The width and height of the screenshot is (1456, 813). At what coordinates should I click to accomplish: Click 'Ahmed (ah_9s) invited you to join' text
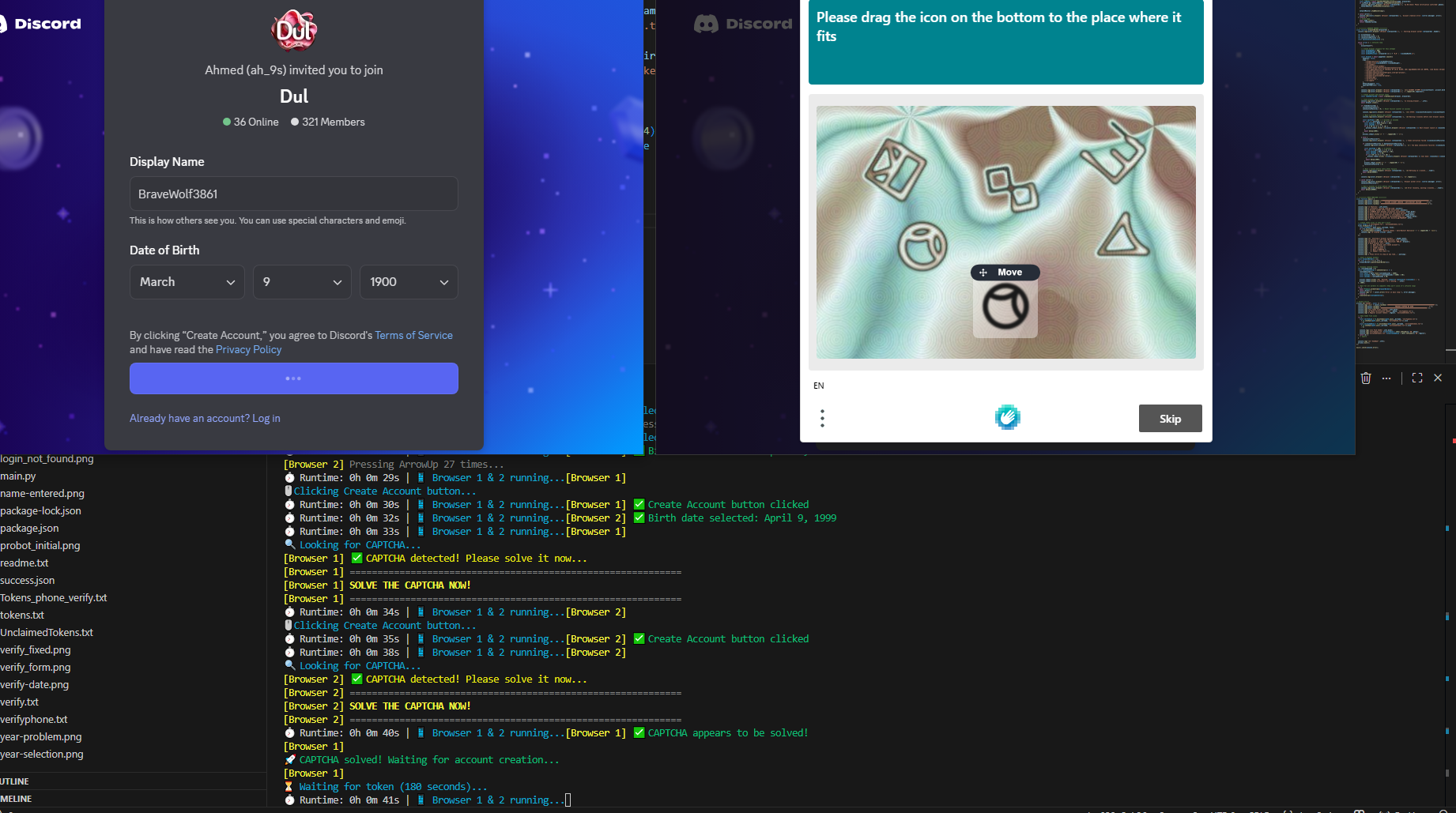pyautogui.click(x=294, y=70)
